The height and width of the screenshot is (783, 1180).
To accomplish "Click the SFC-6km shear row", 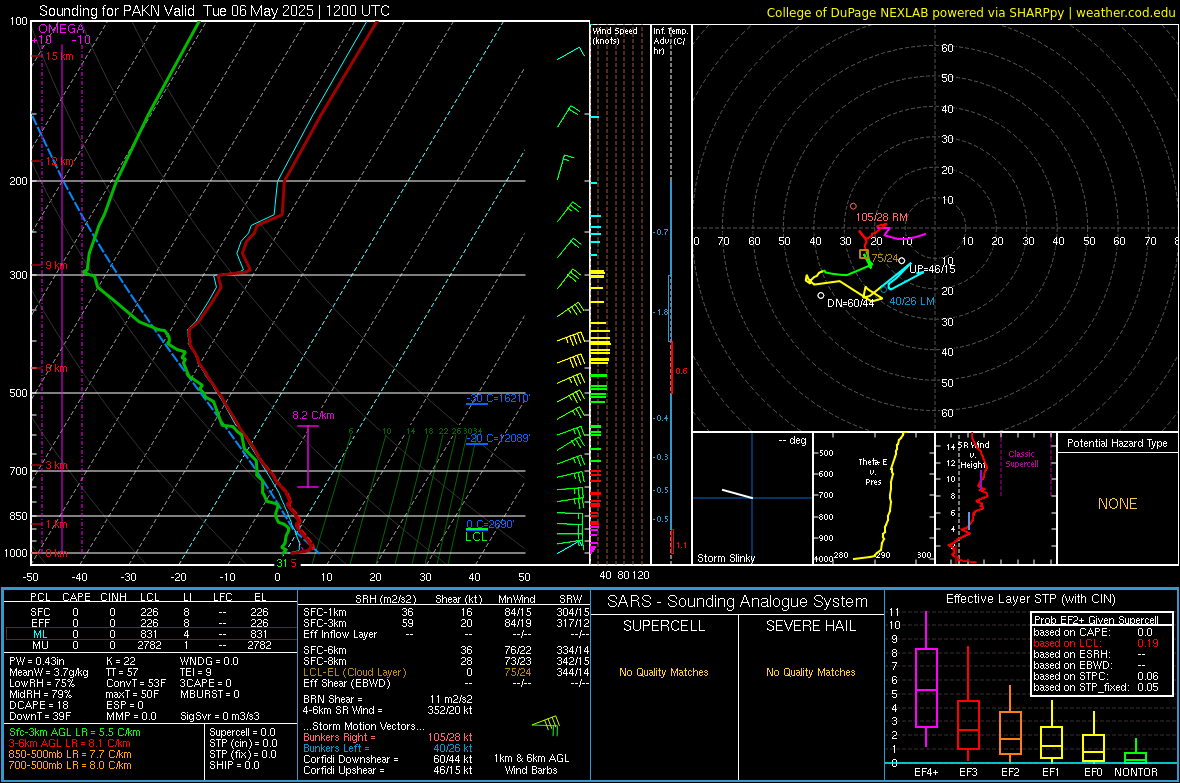I will 445,650.
